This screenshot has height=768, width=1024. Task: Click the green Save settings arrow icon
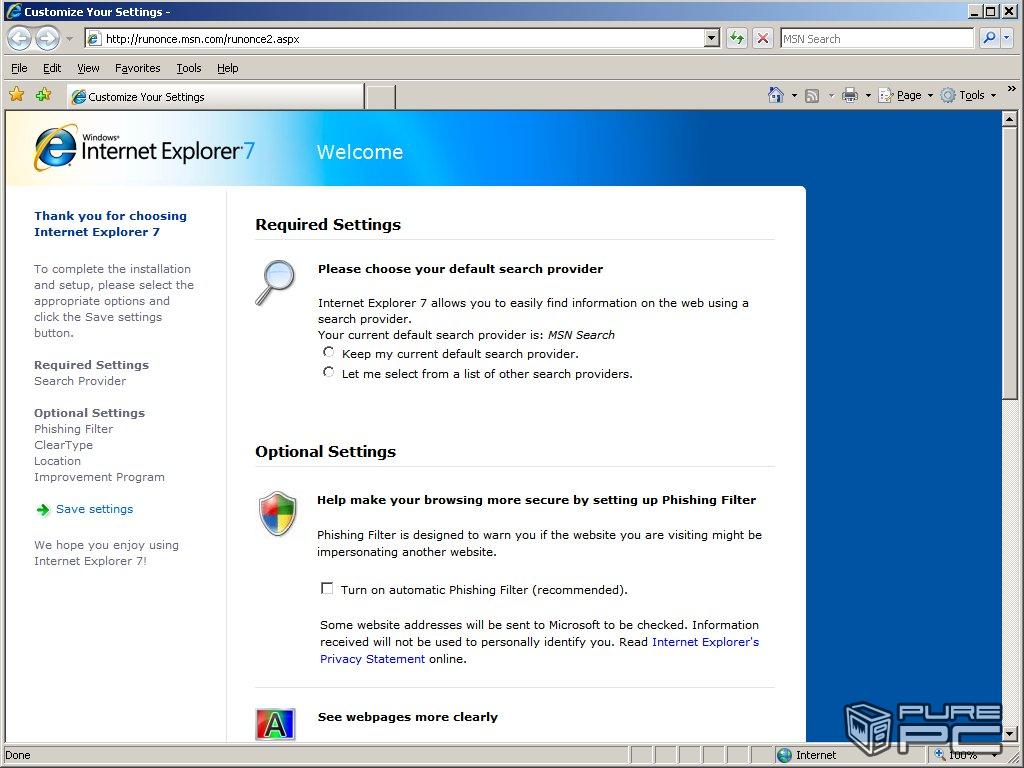[42, 509]
